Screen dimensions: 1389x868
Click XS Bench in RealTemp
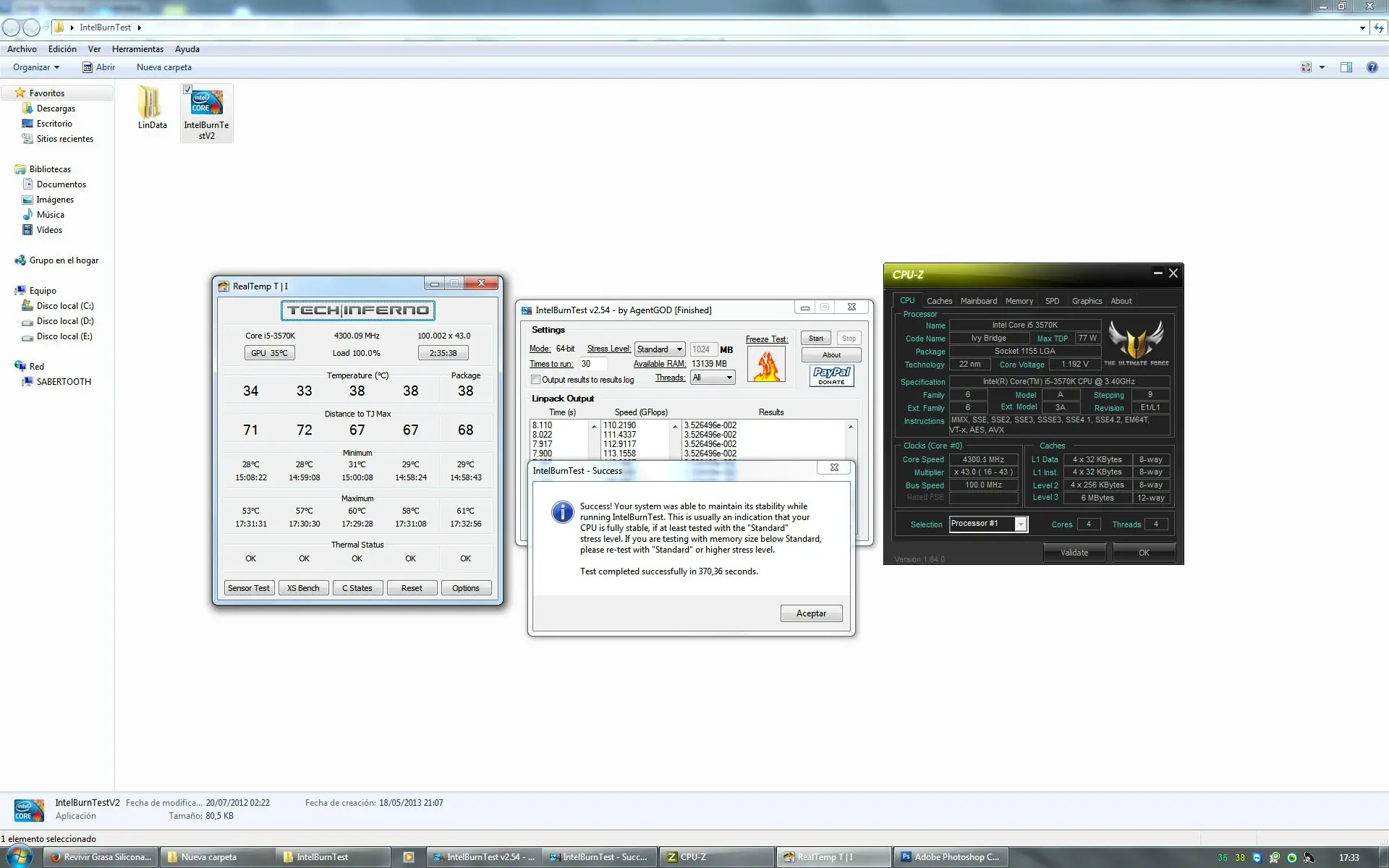point(303,588)
